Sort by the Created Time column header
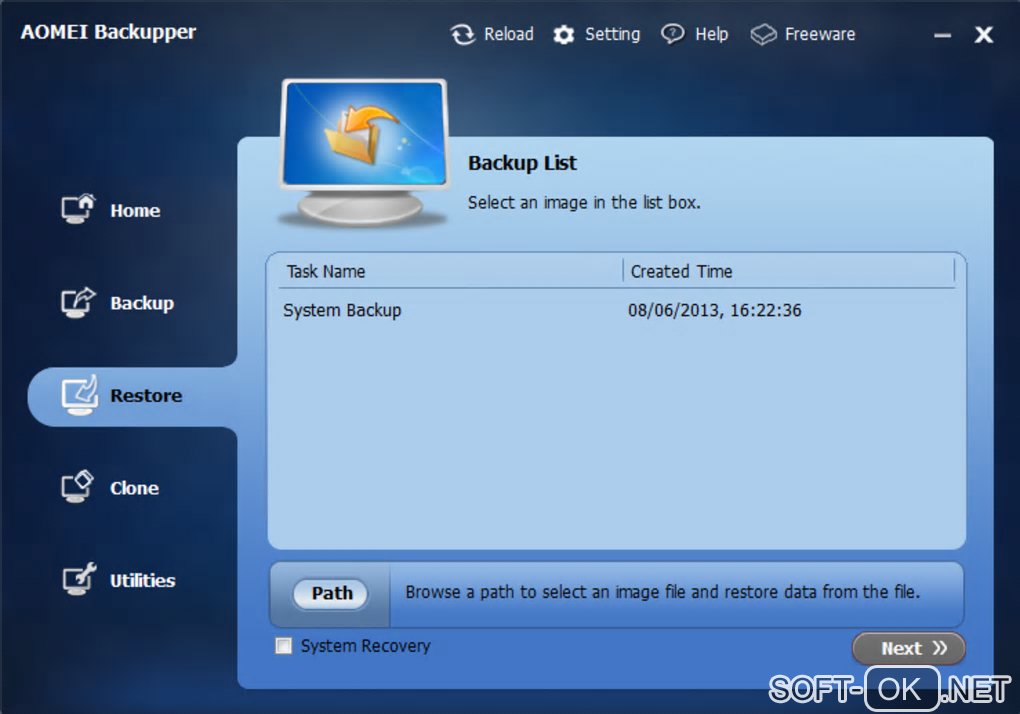Screen dimensions: 1020x714 pos(681,272)
